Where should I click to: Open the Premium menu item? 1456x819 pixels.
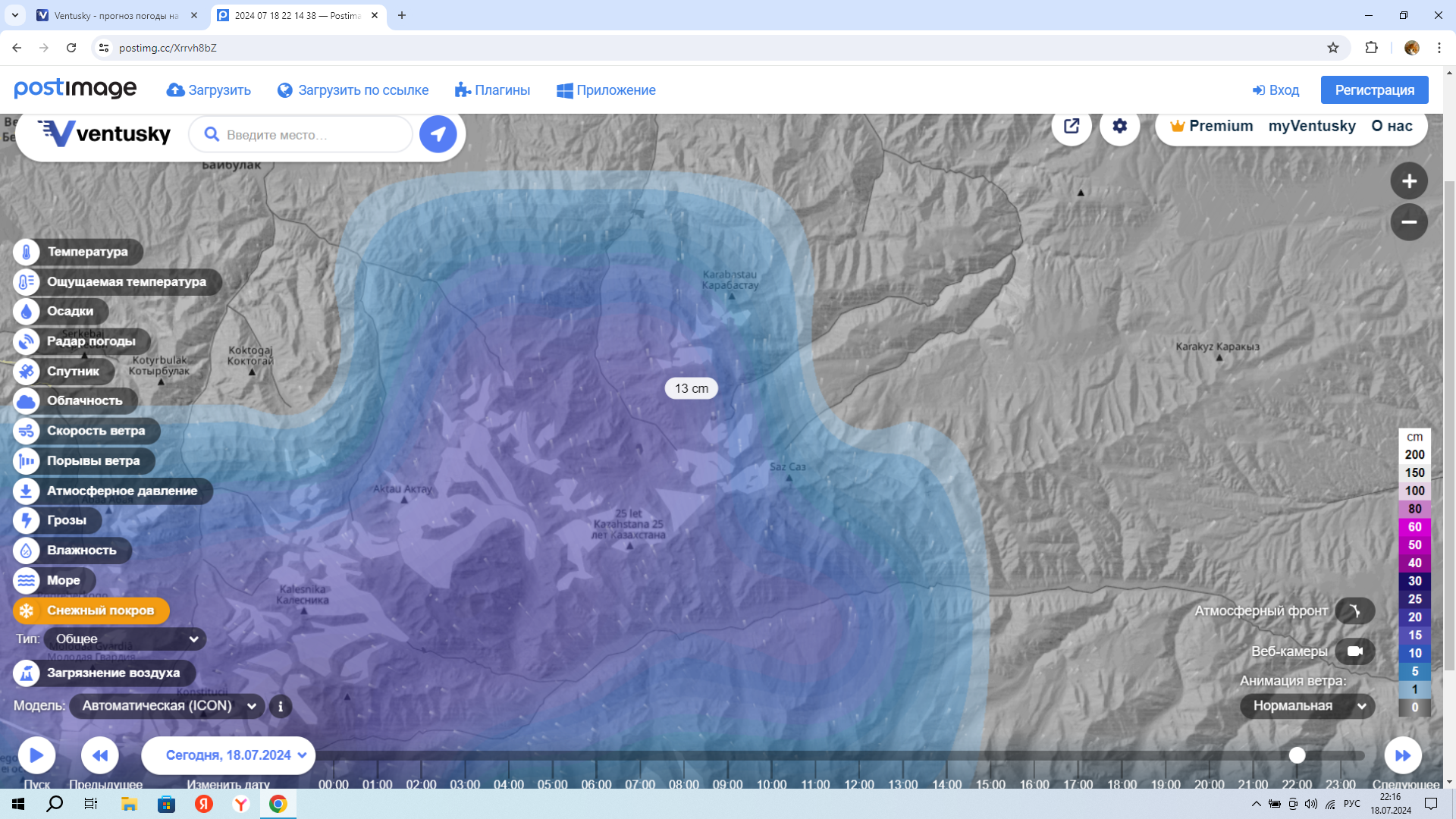1211,126
